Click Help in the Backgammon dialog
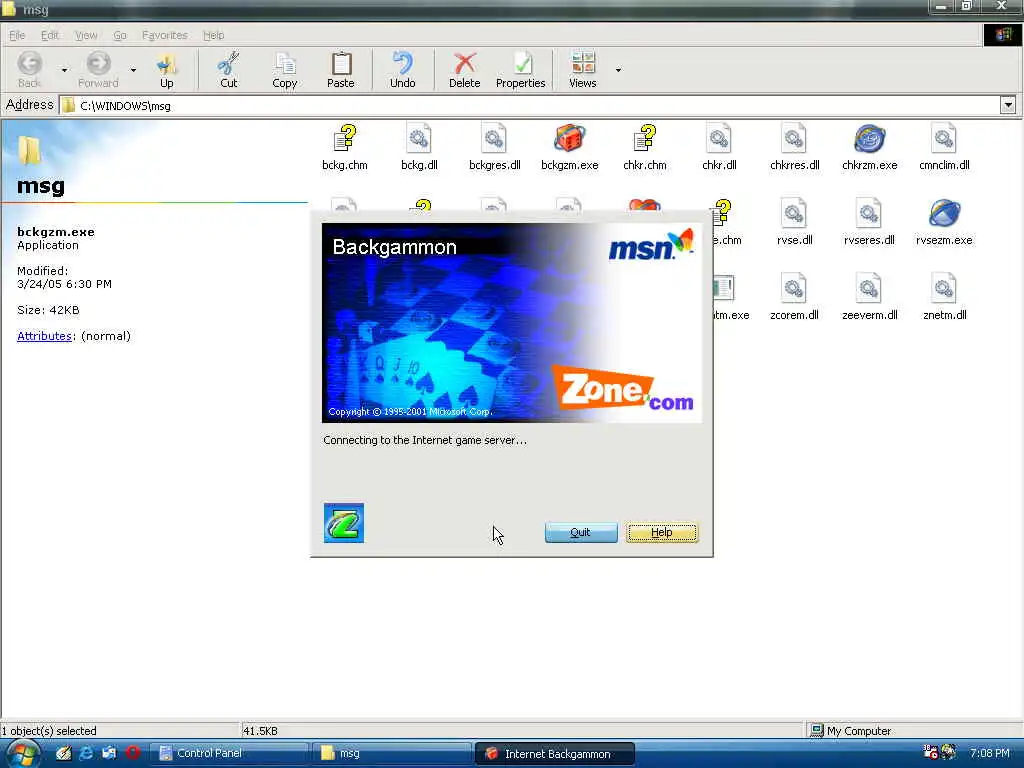The image size is (1024, 768). tap(662, 532)
